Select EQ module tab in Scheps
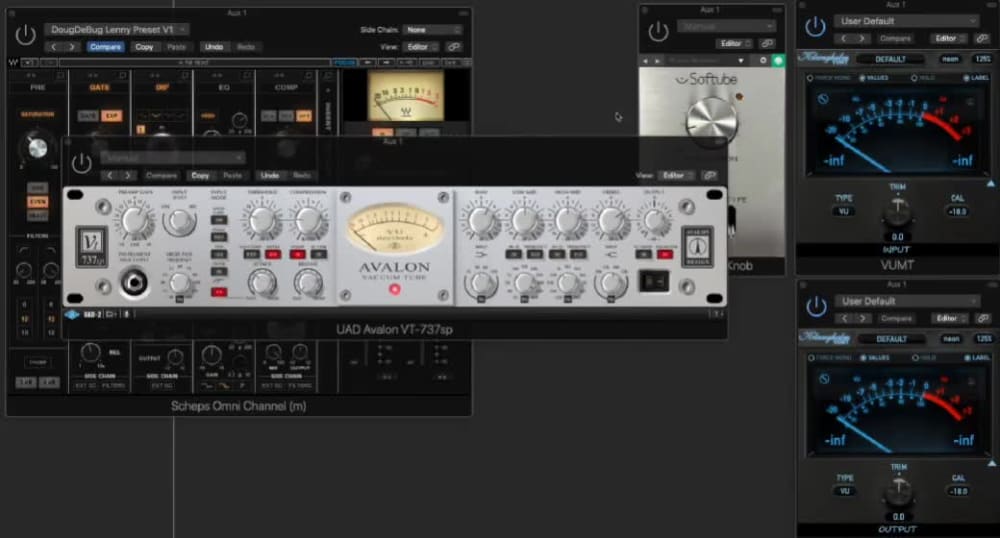1000x538 pixels. pos(224,87)
